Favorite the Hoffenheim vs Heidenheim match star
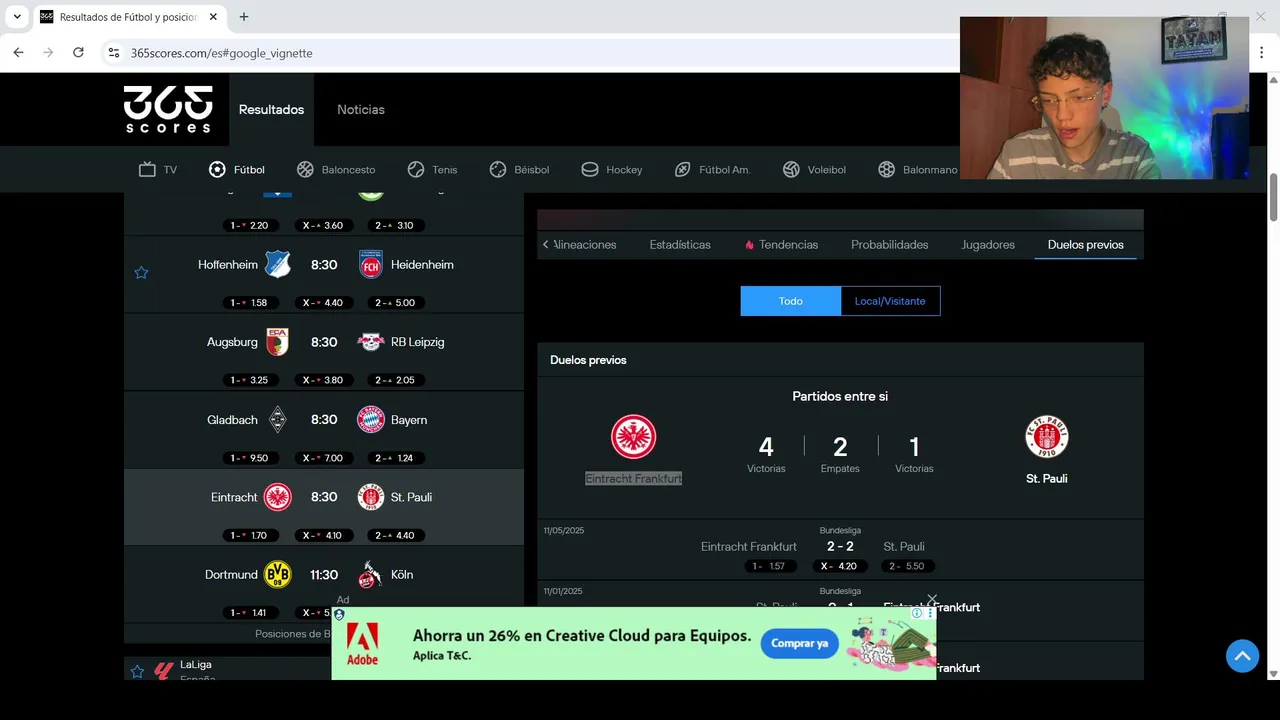The height and width of the screenshot is (720, 1280). click(x=141, y=272)
